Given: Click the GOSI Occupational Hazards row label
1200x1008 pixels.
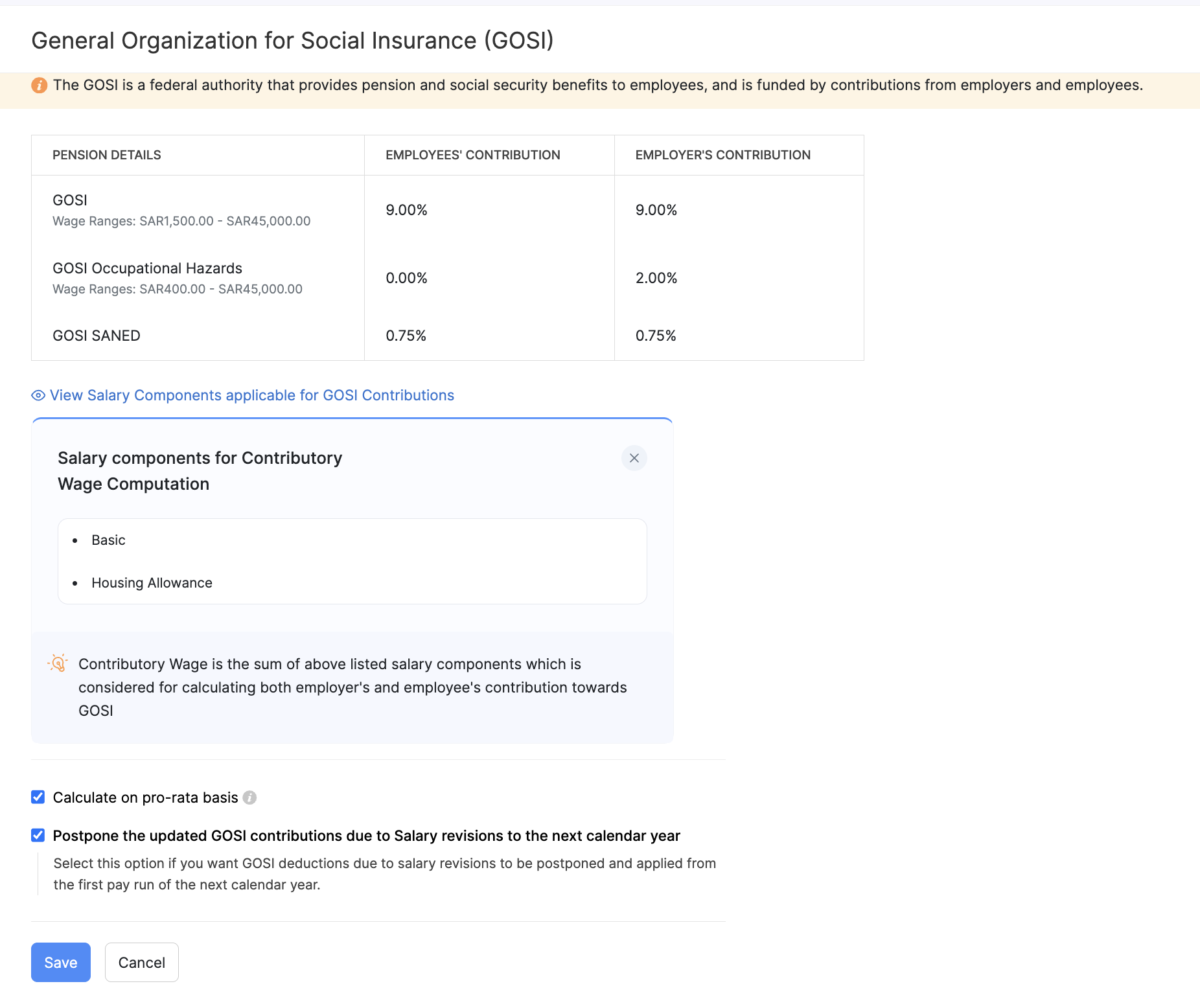Looking at the screenshot, I should click(x=148, y=268).
